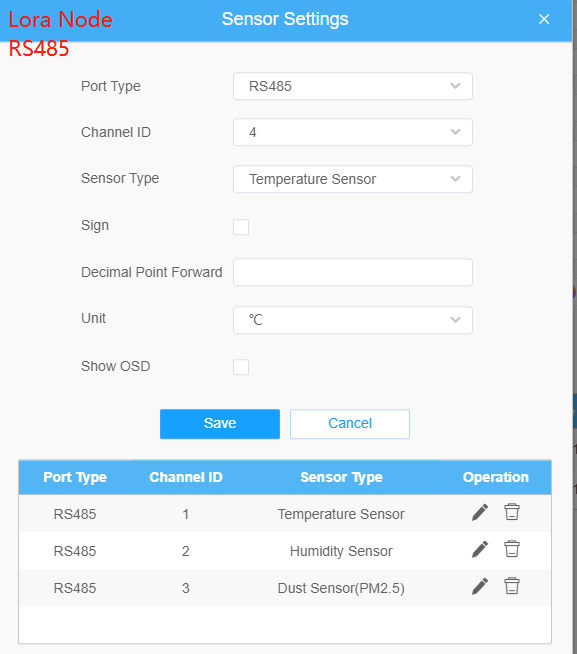Image resolution: width=577 pixels, height=654 pixels.
Task: Delete the Temperature Sensor channel 1 row
Action: coord(512,512)
